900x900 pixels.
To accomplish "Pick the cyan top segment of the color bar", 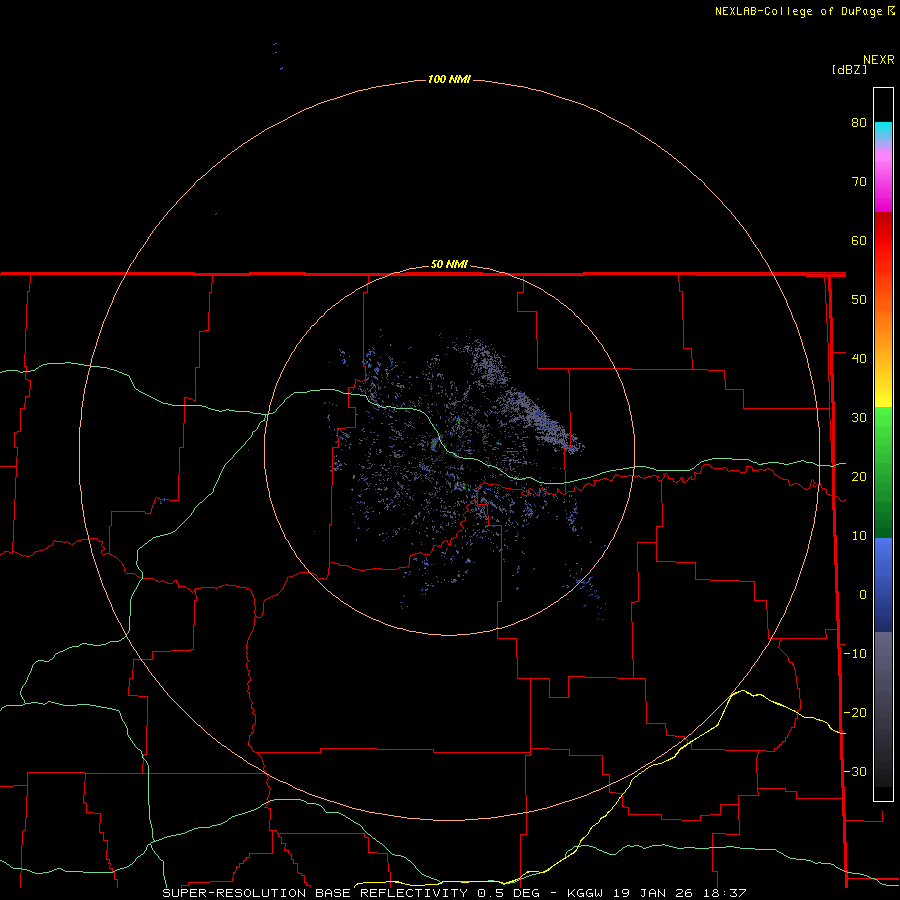I will 883,129.
